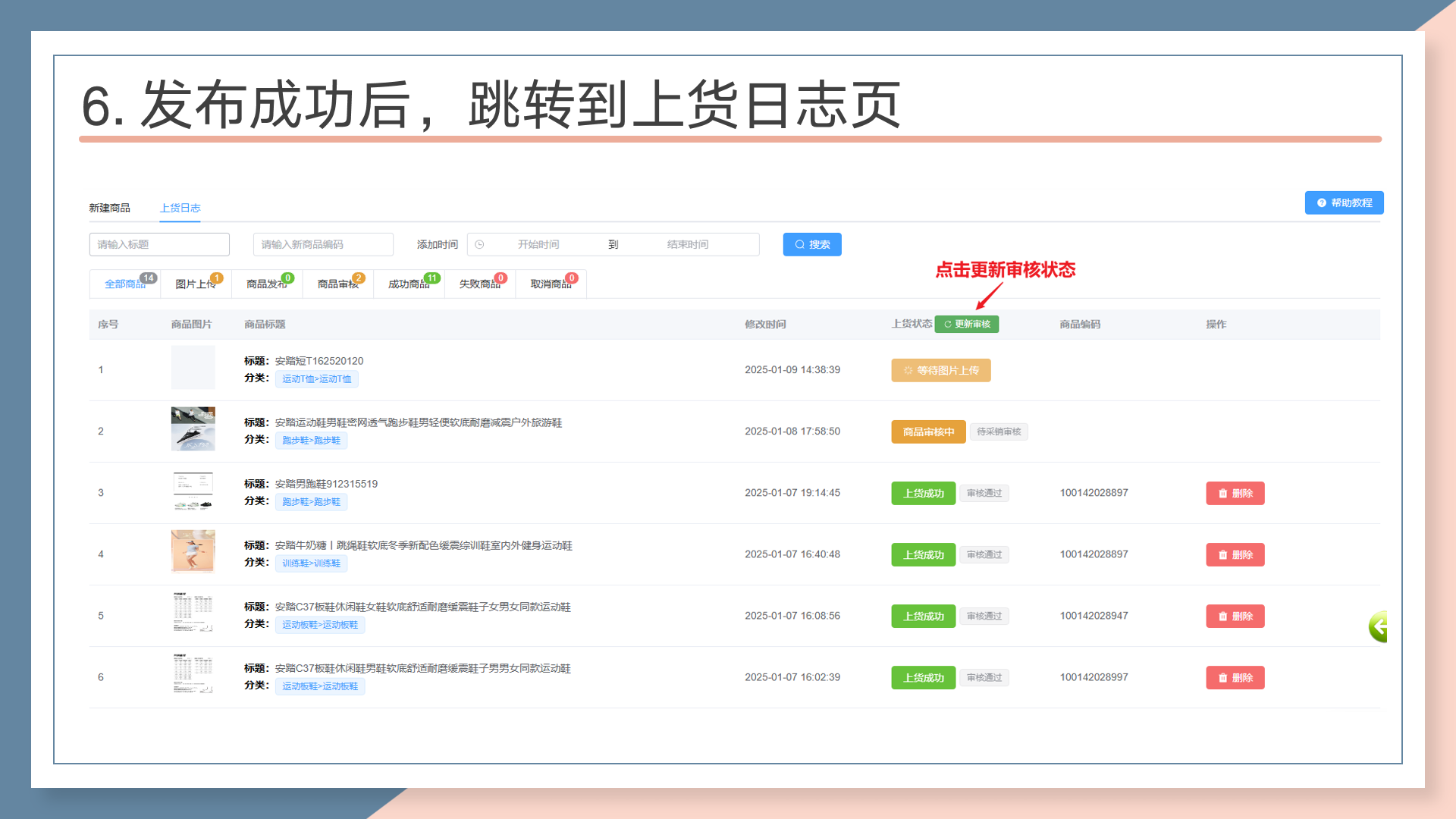
Task: Click the 运动T恤>运动T恤 category tag
Action: click(316, 379)
